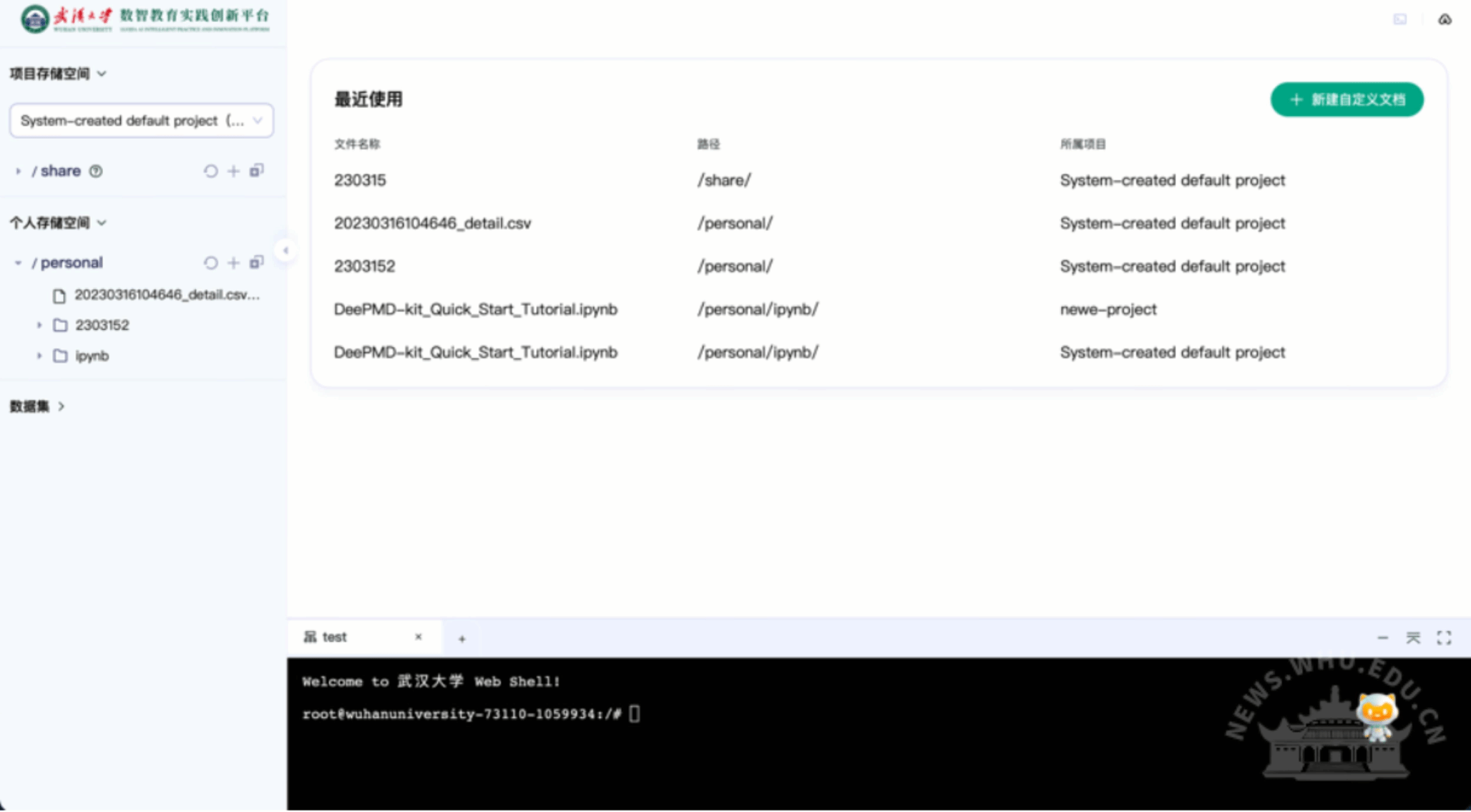Screen dimensions: 1471x812
Task: Expand terminal to fullscreen
Action: 1444,637
